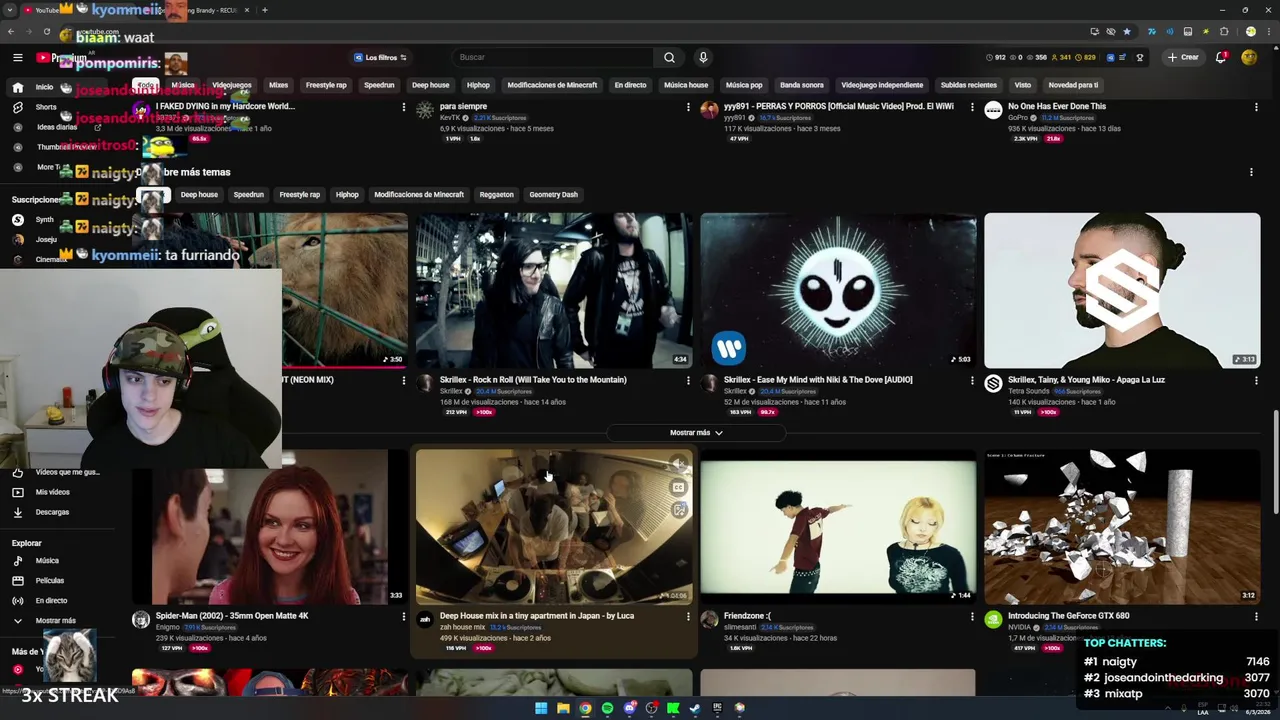1280x720 pixels.
Task: Select the Música house chip
Action: click(686, 85)
